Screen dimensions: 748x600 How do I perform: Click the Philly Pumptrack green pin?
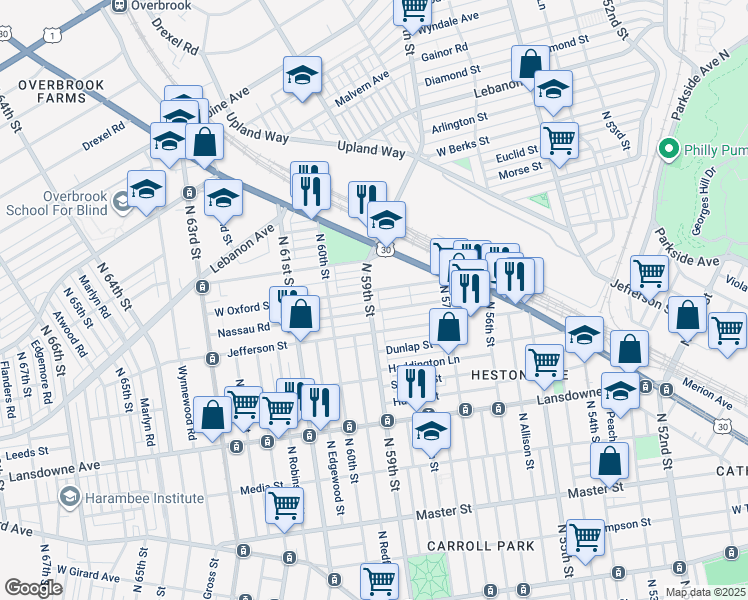tap(669, 150)
